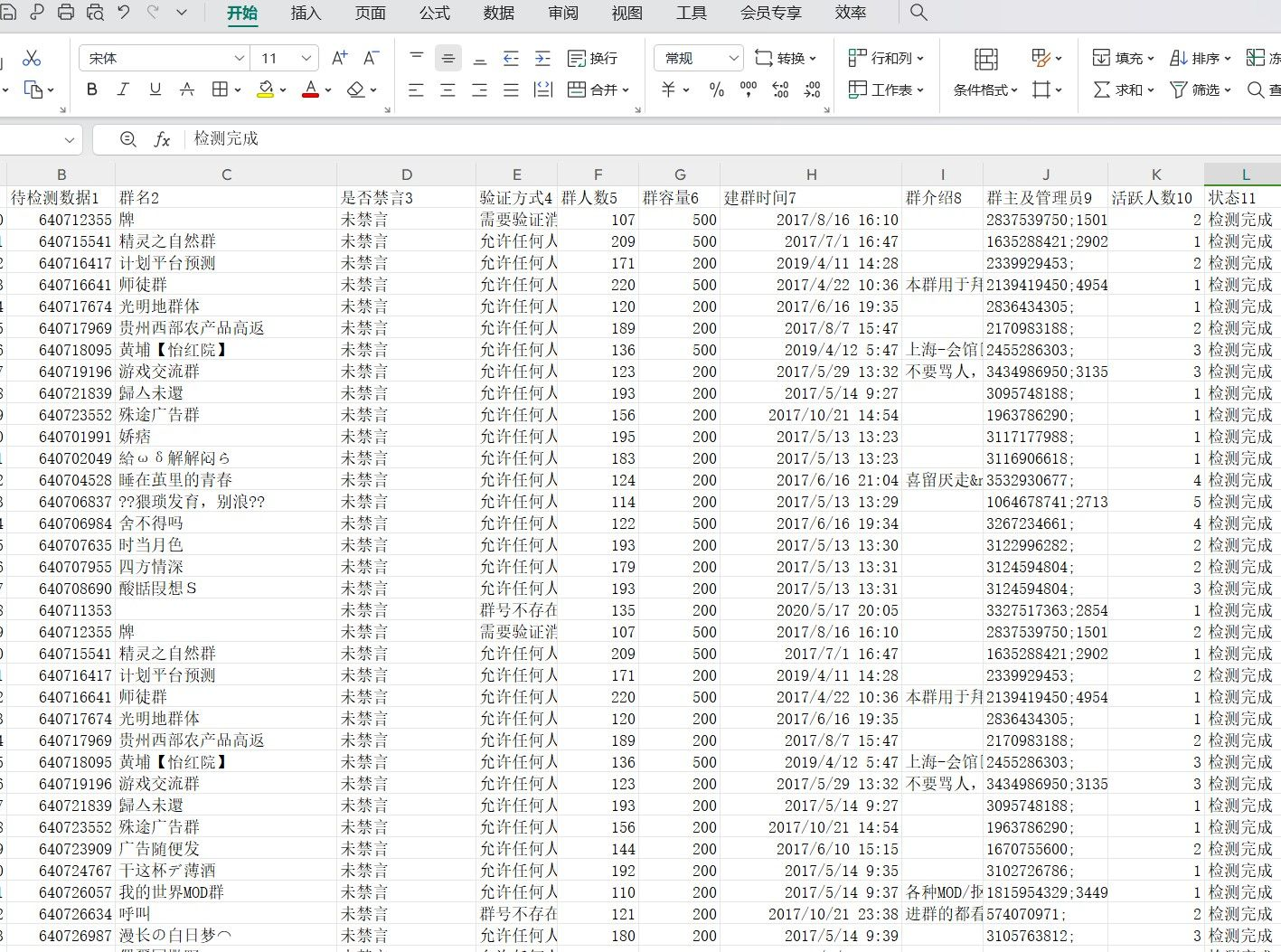Click the Undo arrow icon

(x=124, y=13)
